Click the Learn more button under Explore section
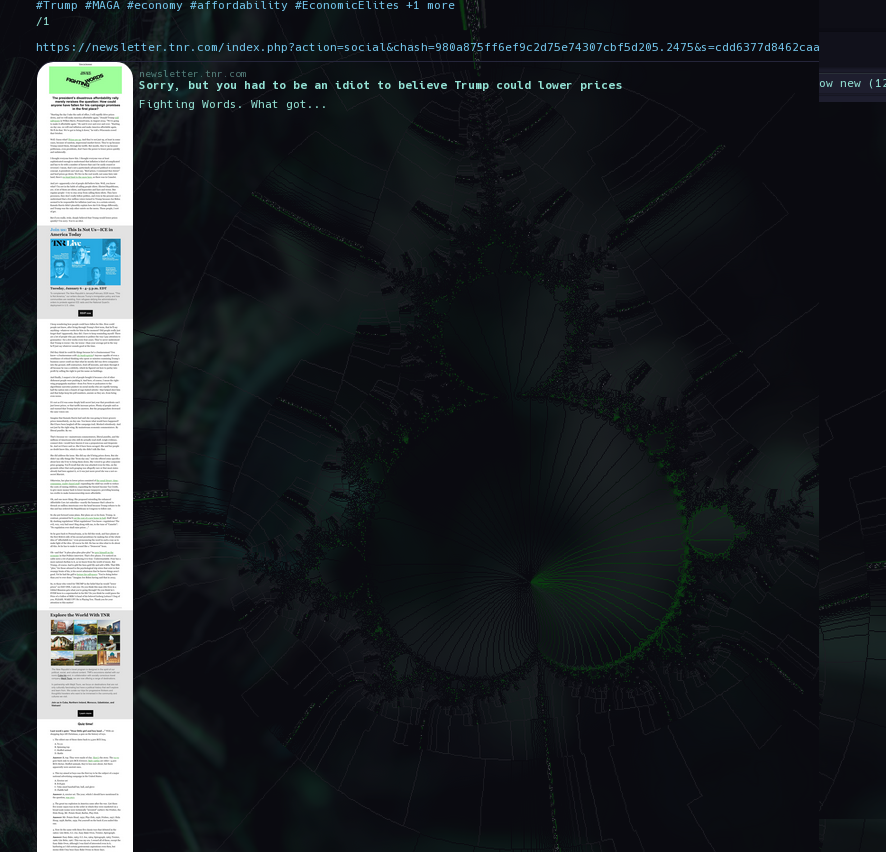 point(85,713)
